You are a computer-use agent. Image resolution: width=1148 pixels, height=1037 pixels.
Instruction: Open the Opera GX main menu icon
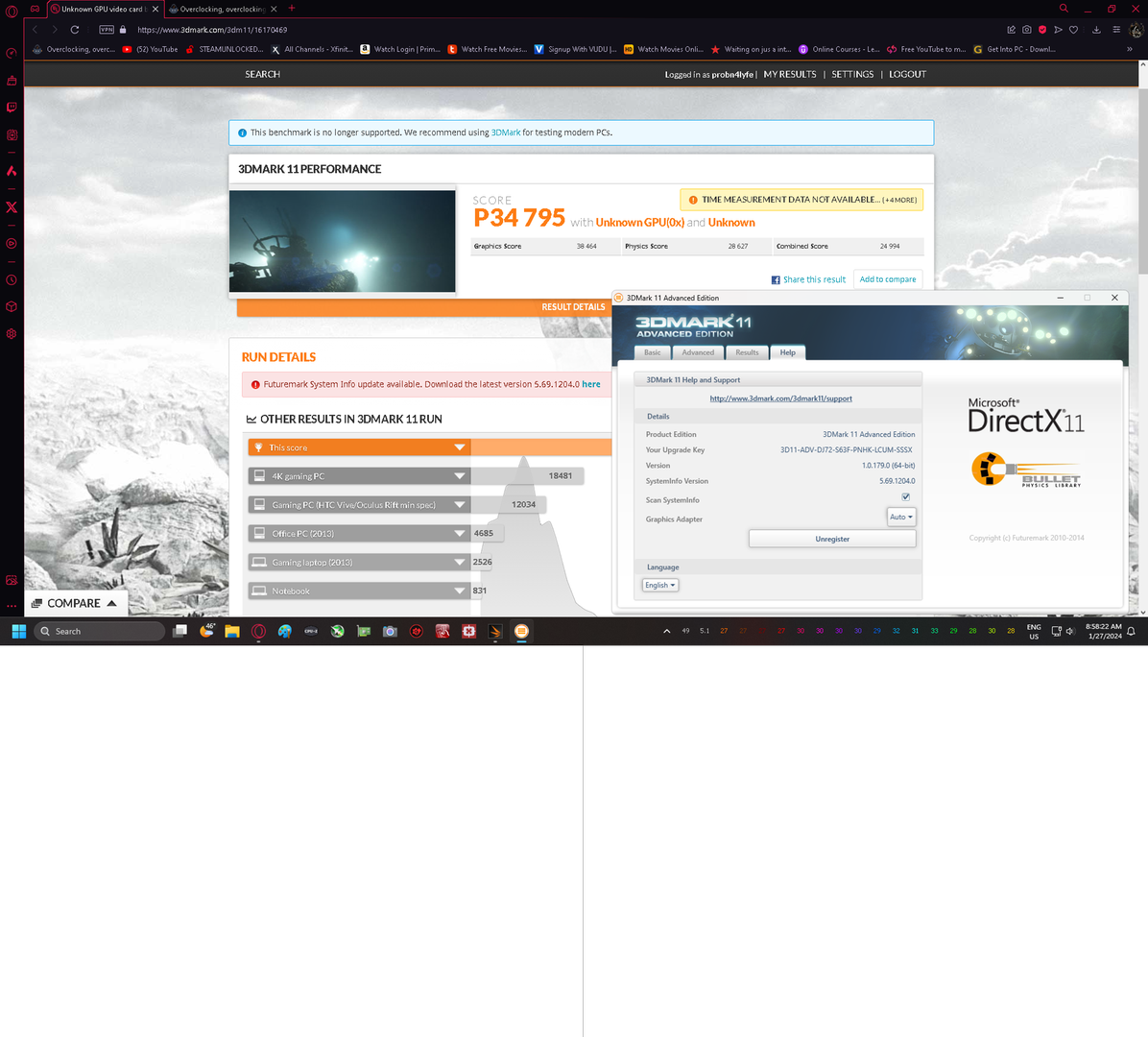[12, 11]
